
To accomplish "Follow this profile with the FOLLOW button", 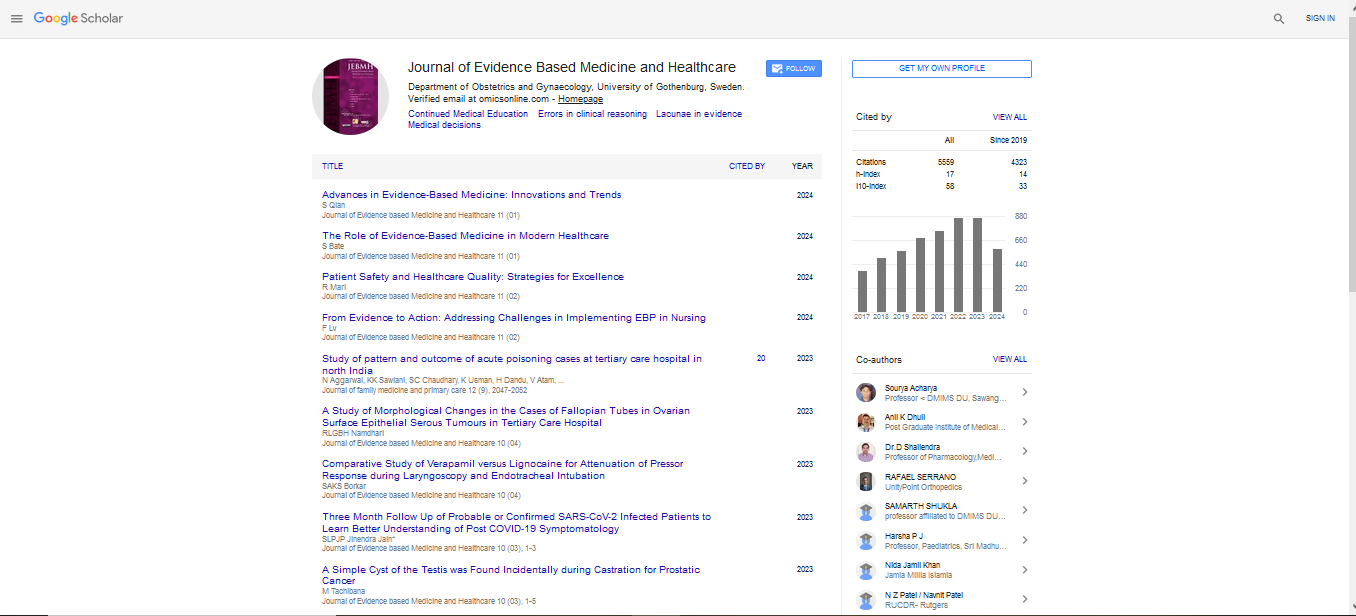I will [793, 68].
